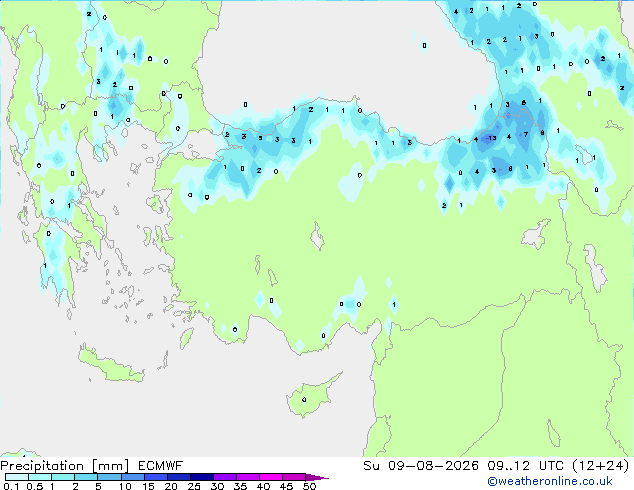This screenshot has height=490, width=634.
Task: Click the 20–25 mm legend swatch
Action: pyautogui.click(x=178, y=477)
